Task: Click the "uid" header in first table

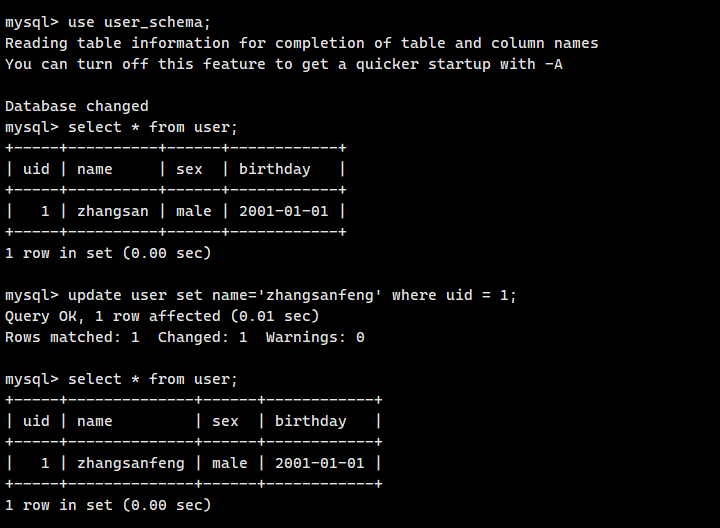Action: 36,169
